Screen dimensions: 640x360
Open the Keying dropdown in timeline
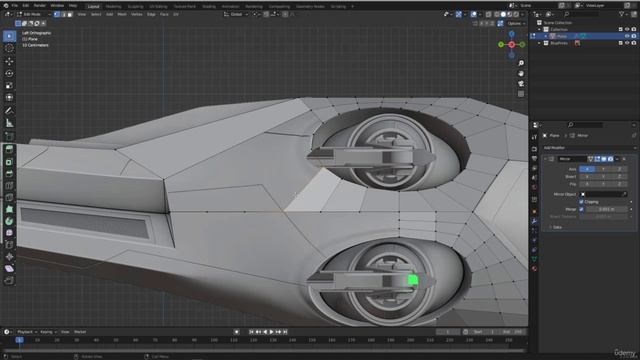[48, 332]
